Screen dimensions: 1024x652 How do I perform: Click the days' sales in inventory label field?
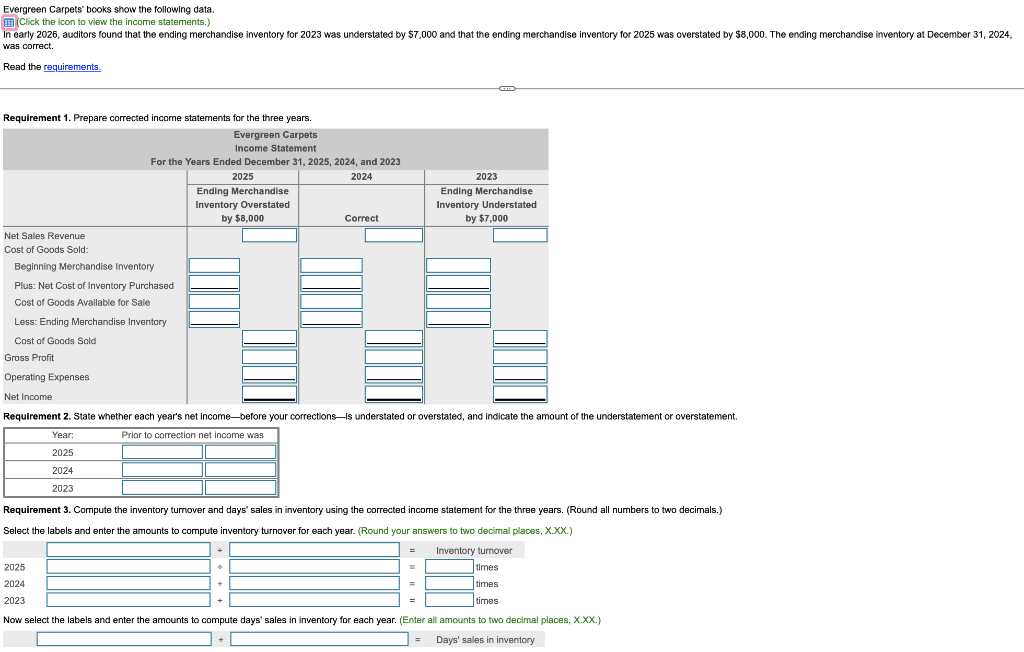pyautogui.click(x=124, y=638)
